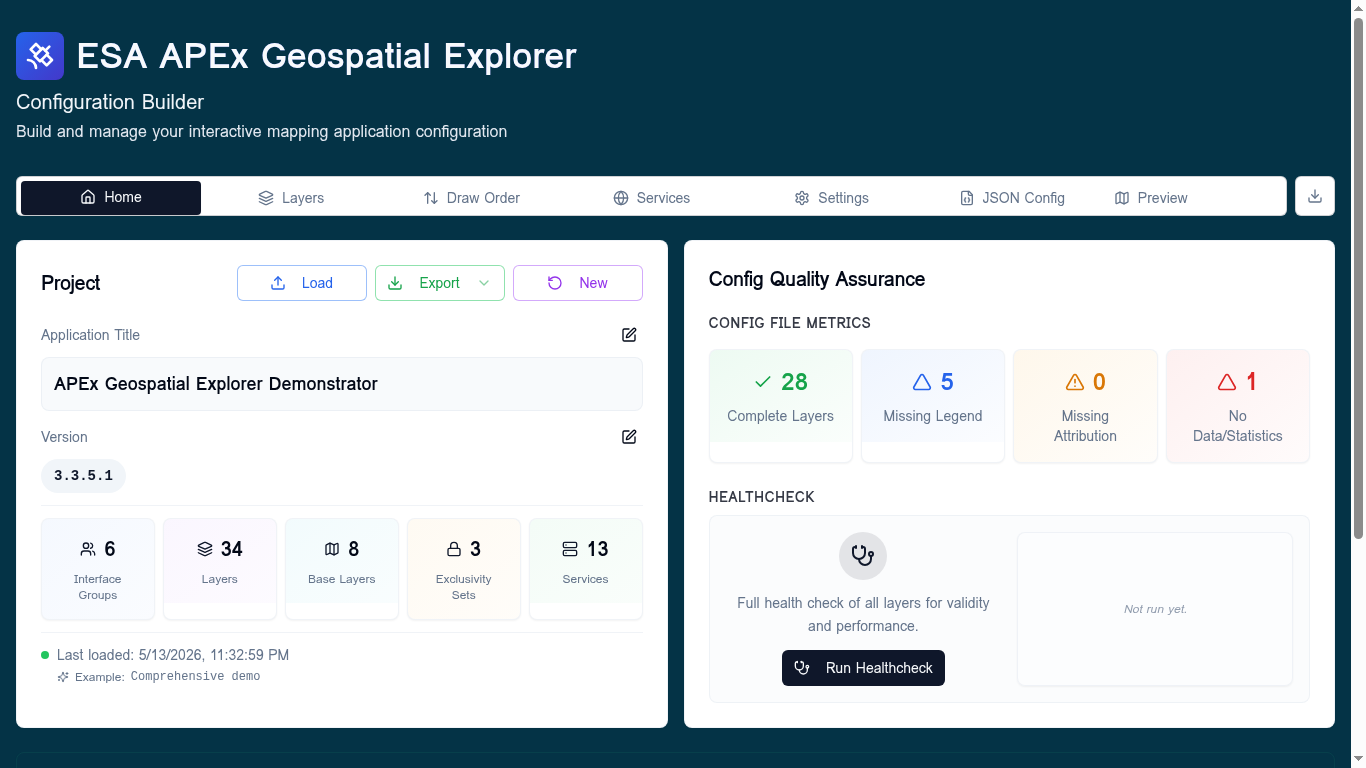Click the 3 Exclusivity Sets count value
Screen dimensions: 1366x768
pos(475,549)
